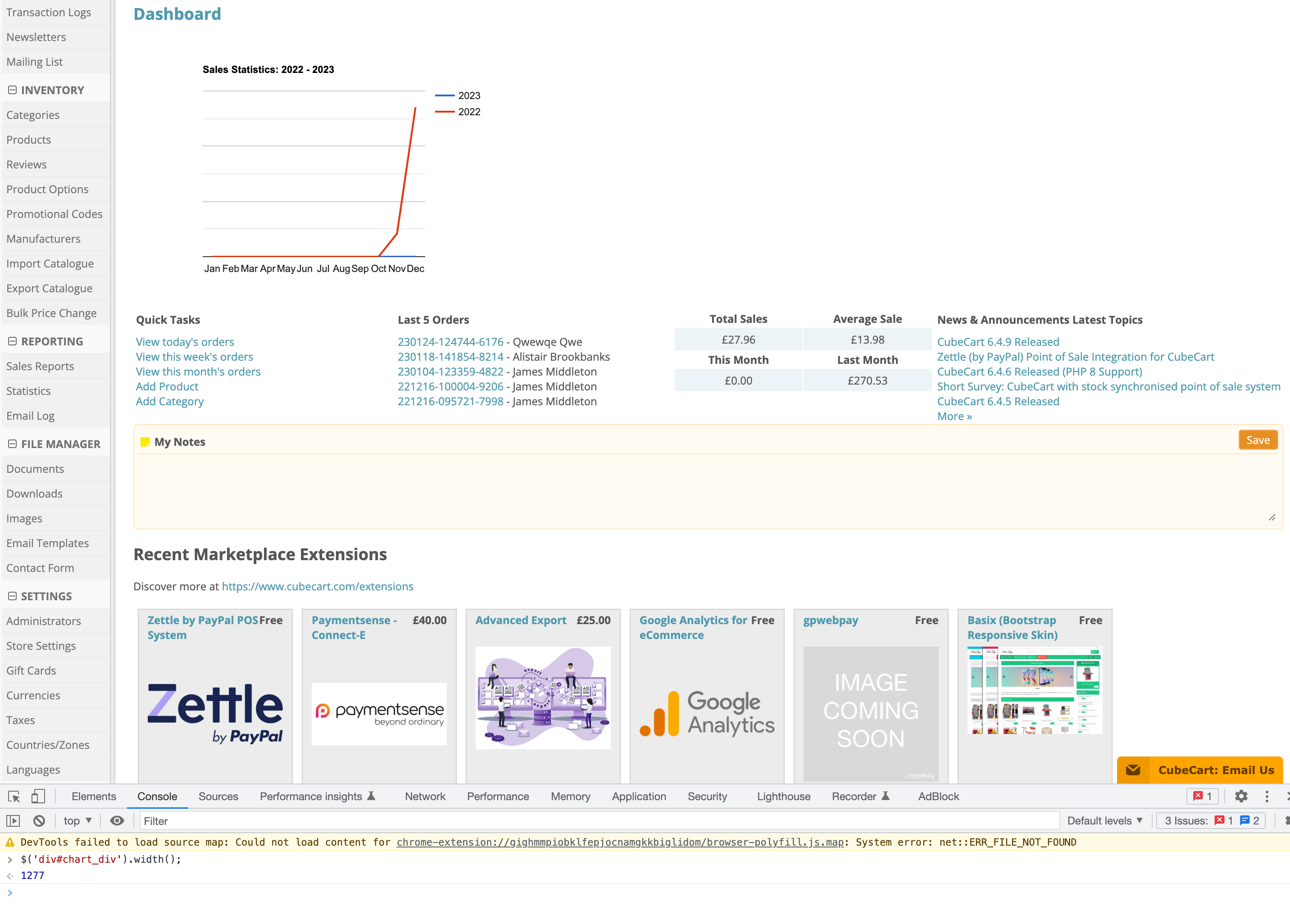
Task: Click the console Filter input field
Action: coord(227,820)
